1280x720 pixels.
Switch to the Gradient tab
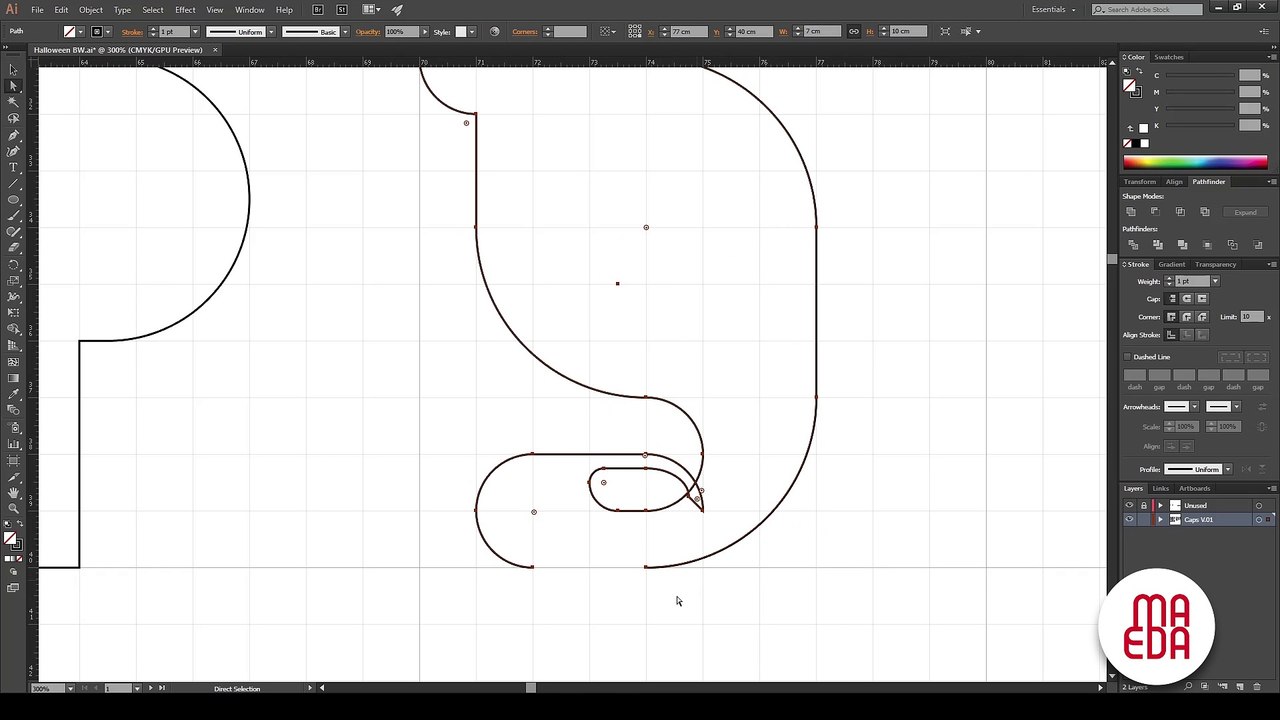tap(1171, 264)
